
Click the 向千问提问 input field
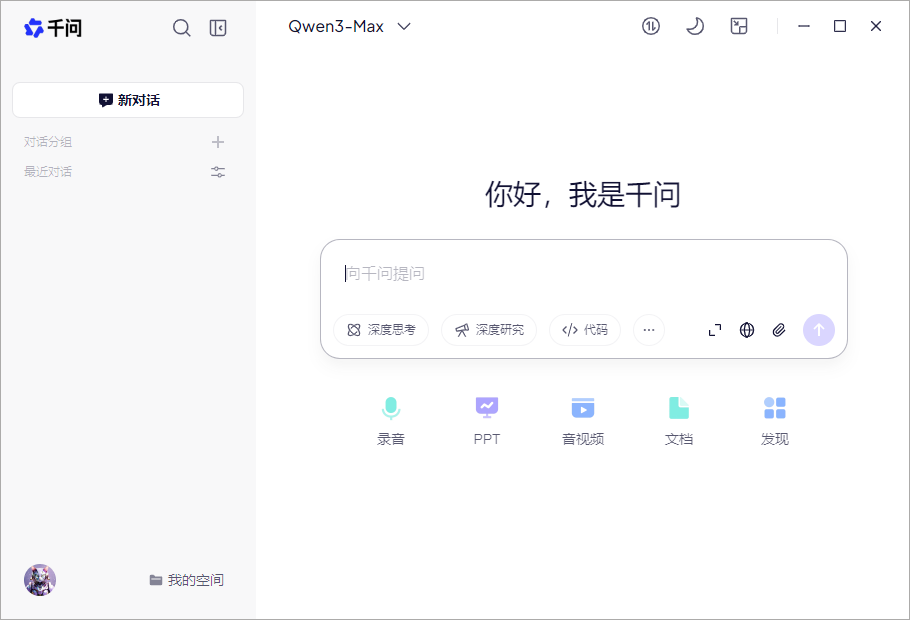pos(583,273)
